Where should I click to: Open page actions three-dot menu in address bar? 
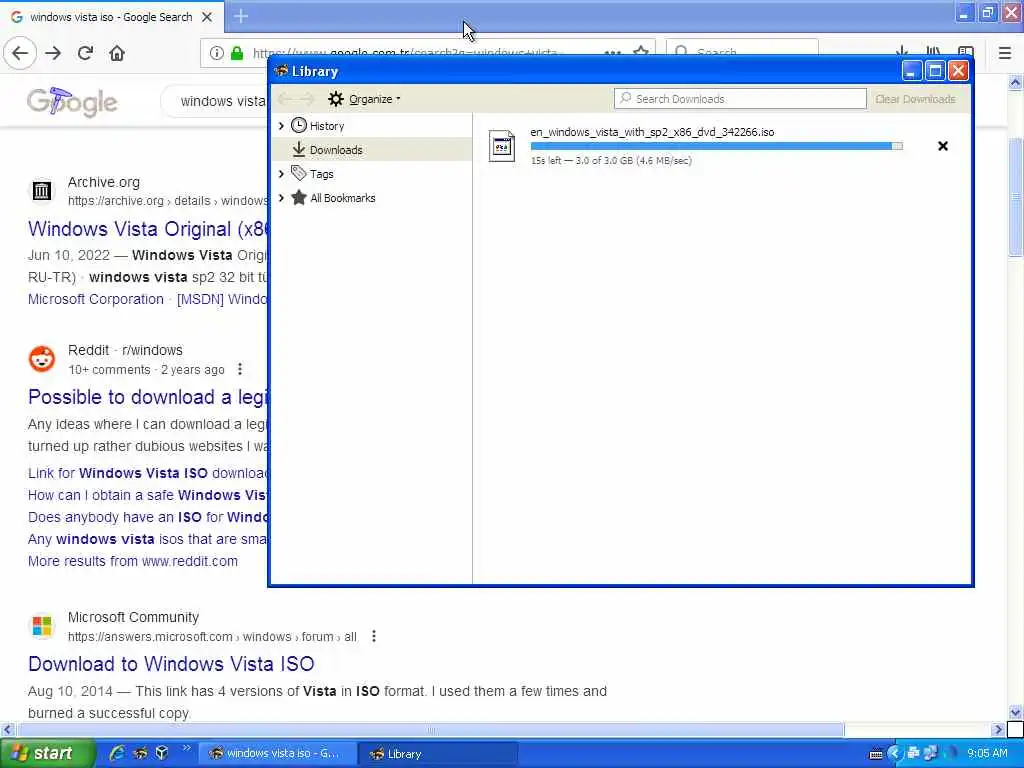[613, 52]
